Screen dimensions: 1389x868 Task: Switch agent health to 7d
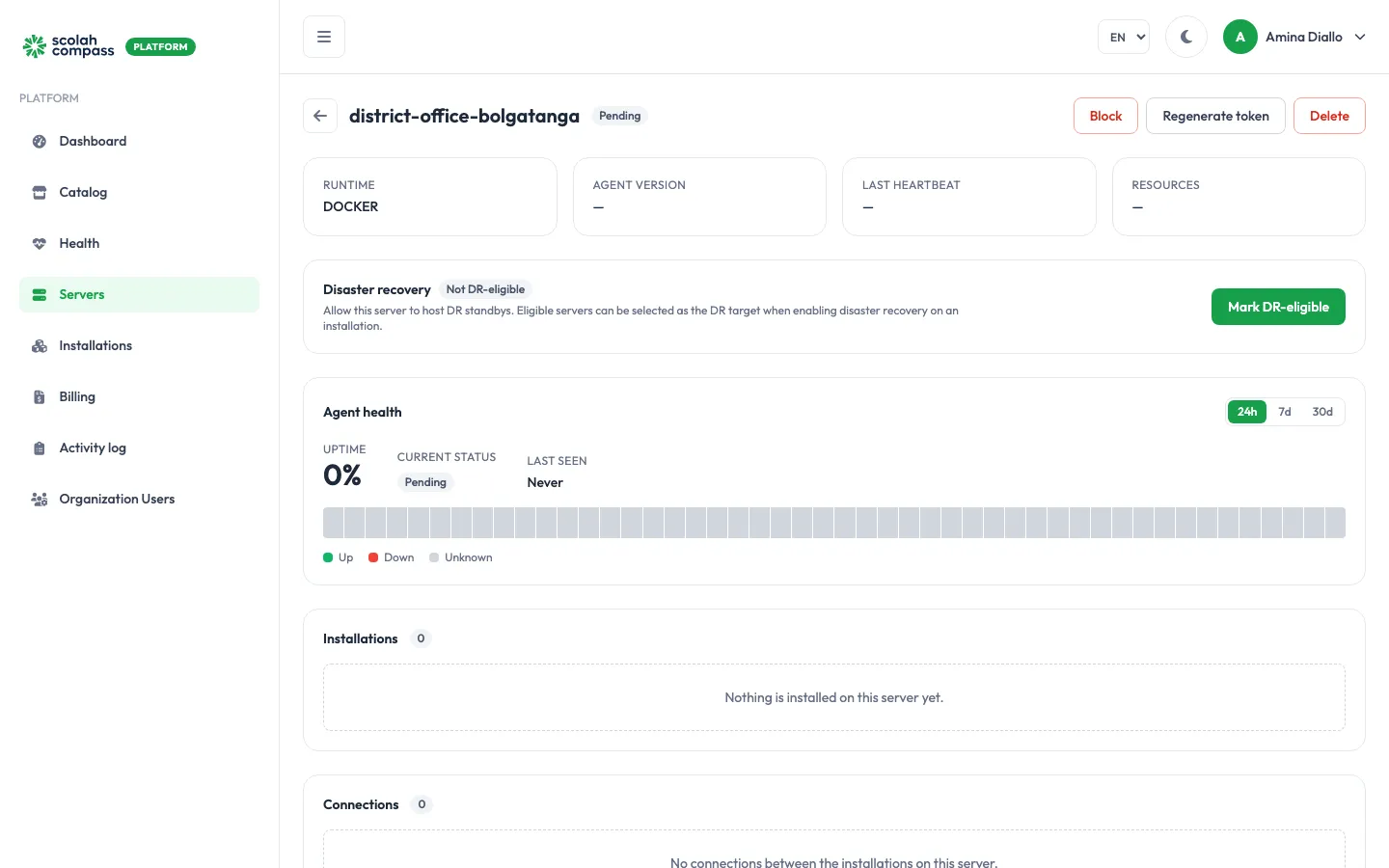[1285, 412]
